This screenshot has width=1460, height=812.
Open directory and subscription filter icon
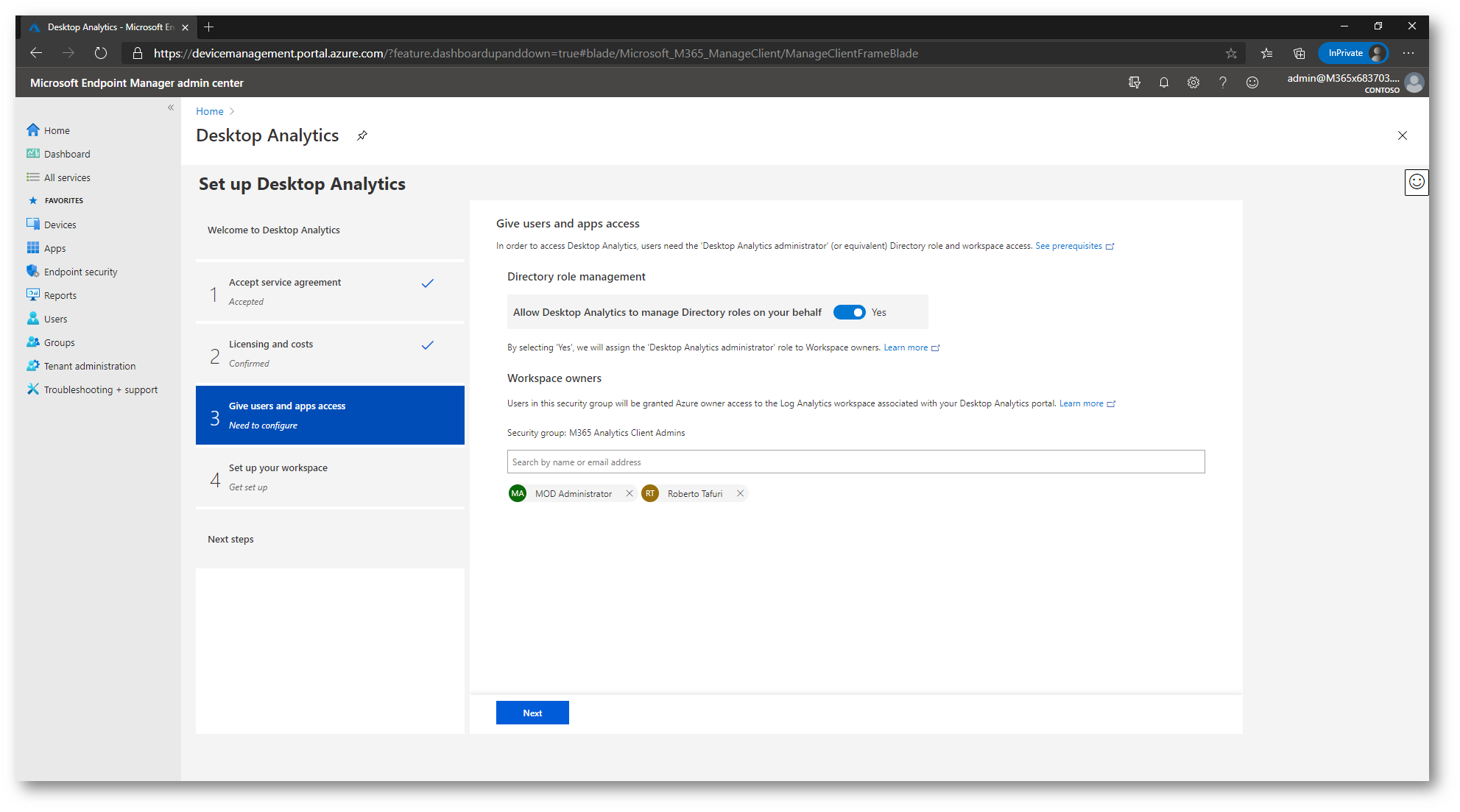pyautogui.click(x=1135, y=82)
